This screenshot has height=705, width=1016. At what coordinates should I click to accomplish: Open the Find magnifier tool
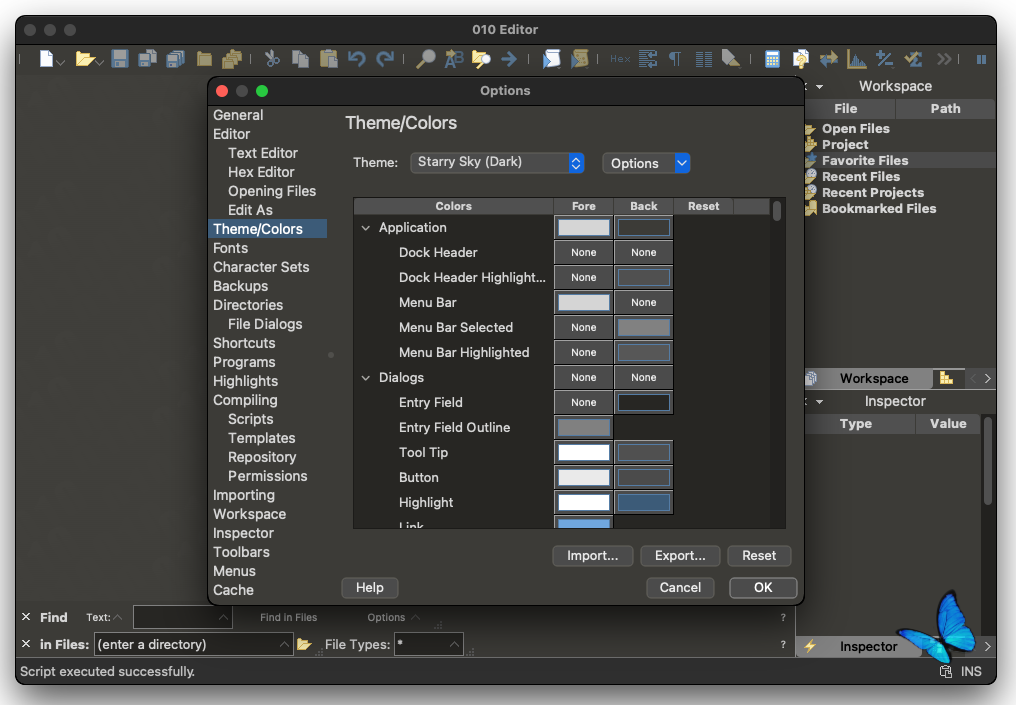424,59
